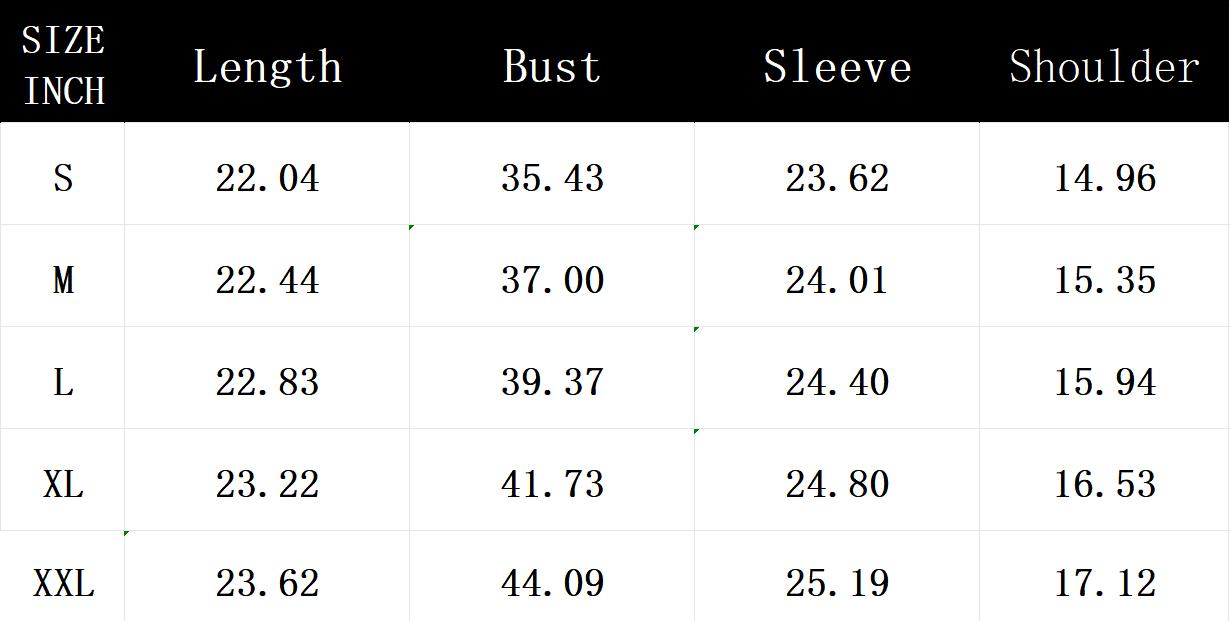Select the XXL size row label

[63, 582]
